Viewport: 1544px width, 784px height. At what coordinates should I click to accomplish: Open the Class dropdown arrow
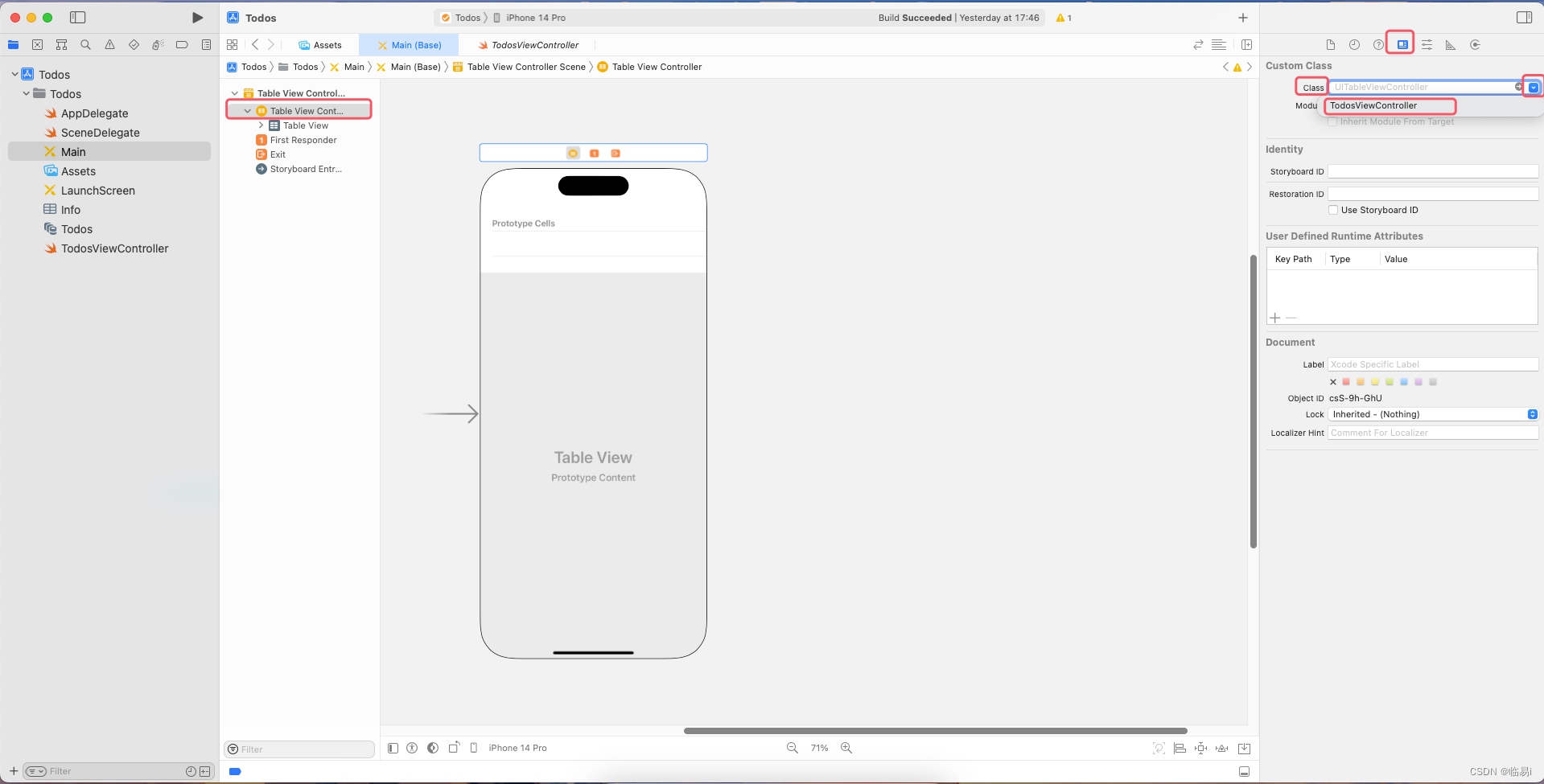click(1534, 88)
